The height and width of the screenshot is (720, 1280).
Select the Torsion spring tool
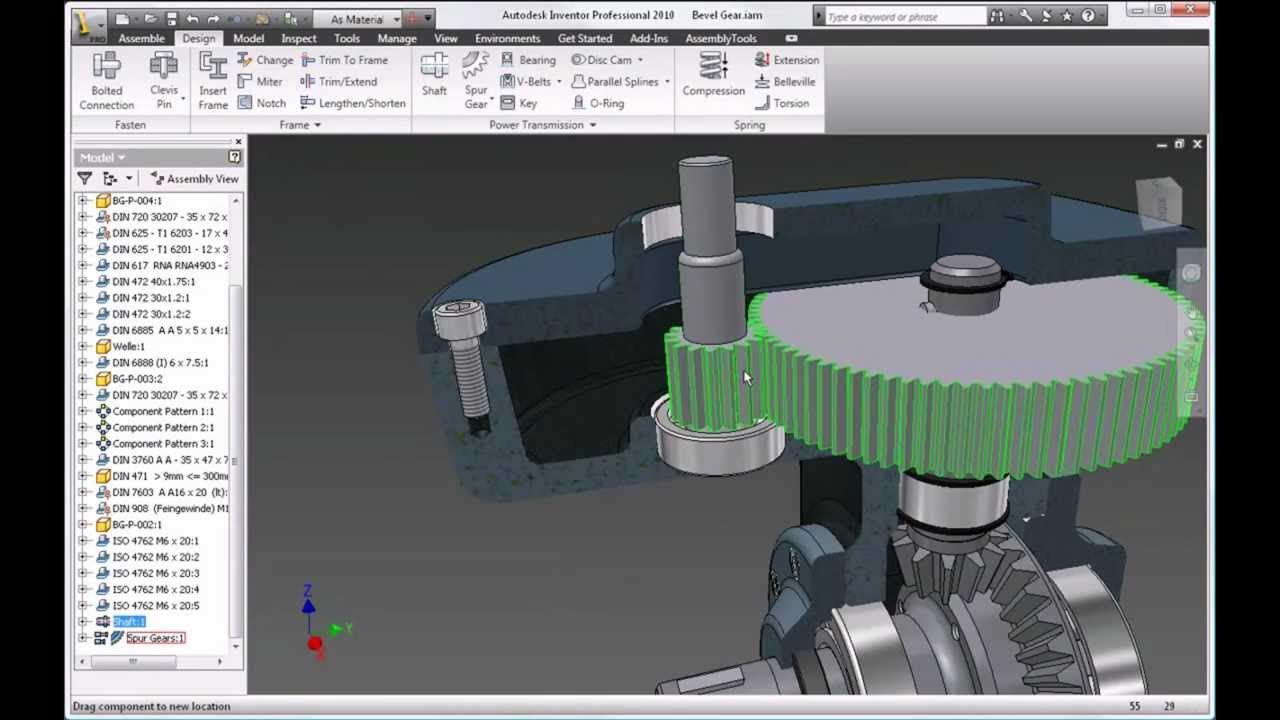782,103
